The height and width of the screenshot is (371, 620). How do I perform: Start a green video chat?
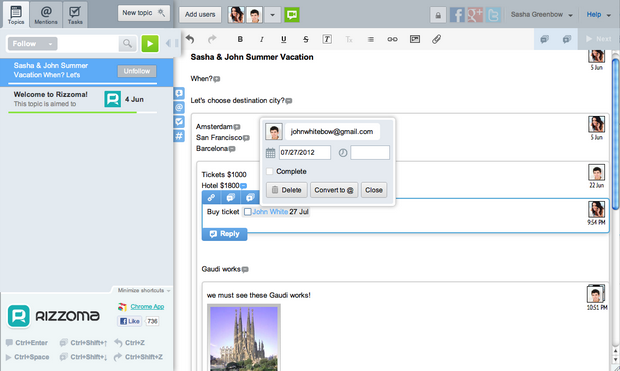coord(292,15)
